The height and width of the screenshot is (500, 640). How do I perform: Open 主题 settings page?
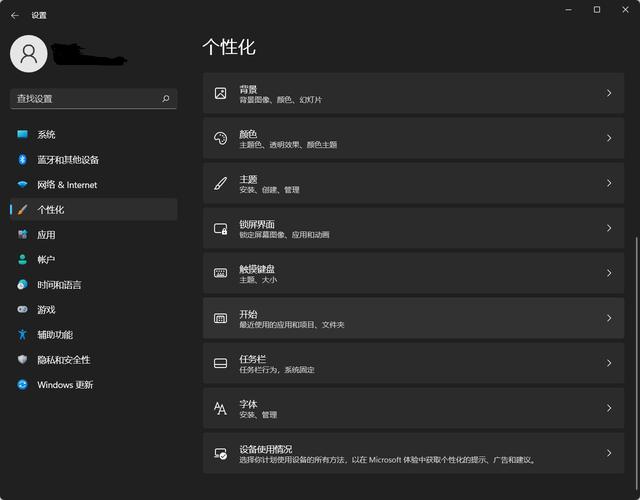413,183
